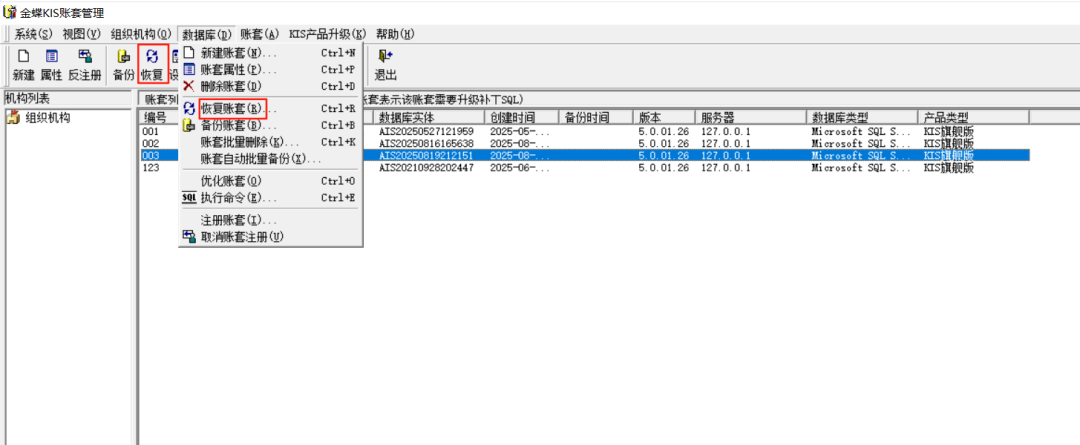Select the 组织机构 tree node
1080x445 pixels.
tap(47, 118)
